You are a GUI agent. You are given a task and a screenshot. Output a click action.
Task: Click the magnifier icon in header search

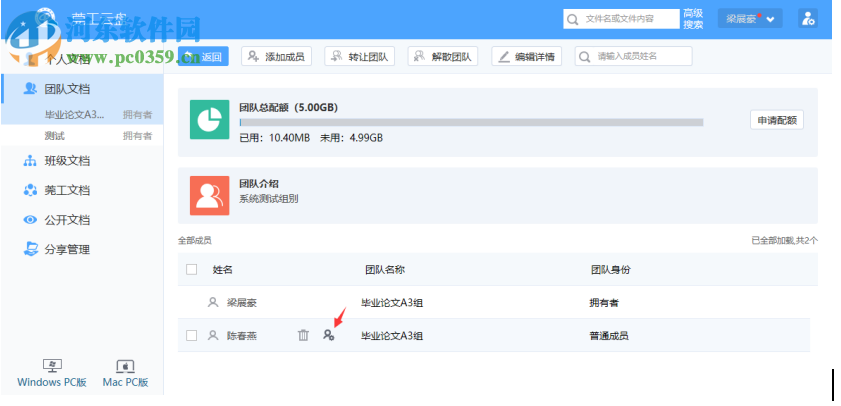pos(573,20)
